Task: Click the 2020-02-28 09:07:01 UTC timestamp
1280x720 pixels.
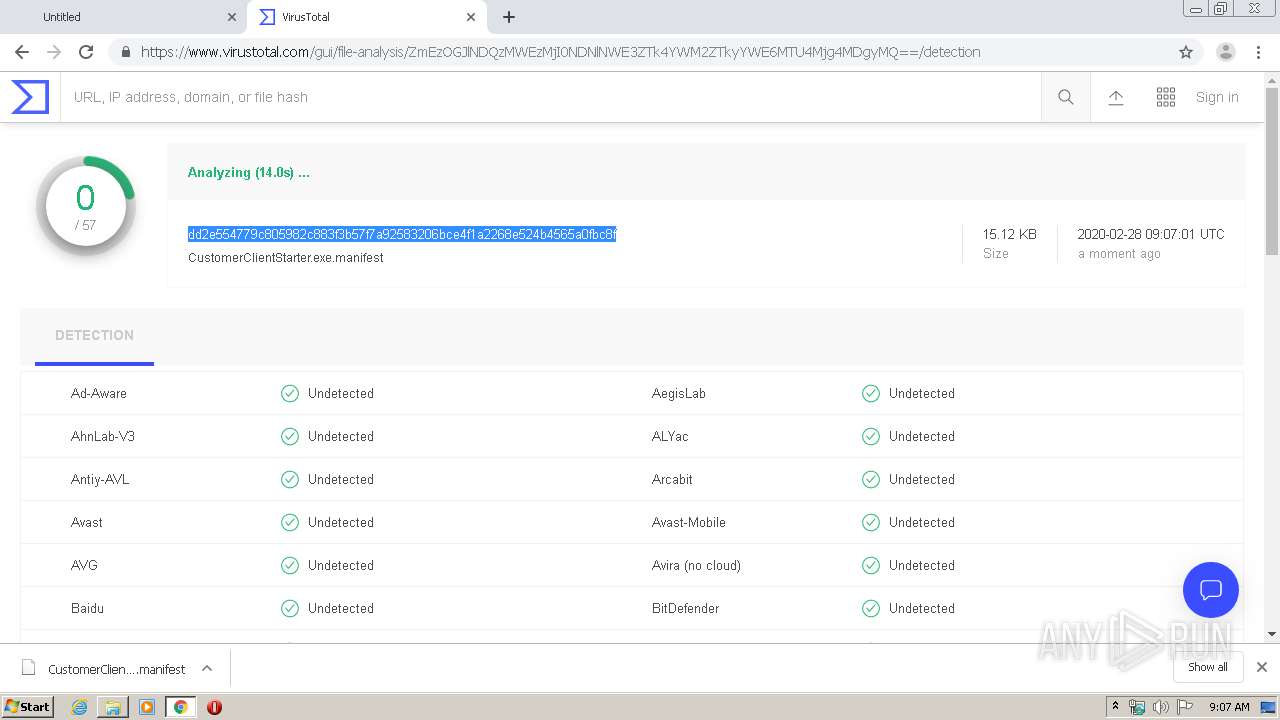Action: click(x=1151, y=234)
